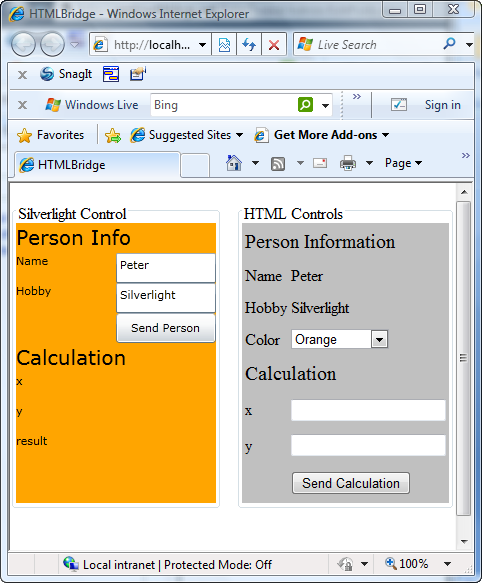The width and height of the screenshot is (482, 583).
Task: Click the vertical scrollbar thumb
Action: (x=463, y=358)
